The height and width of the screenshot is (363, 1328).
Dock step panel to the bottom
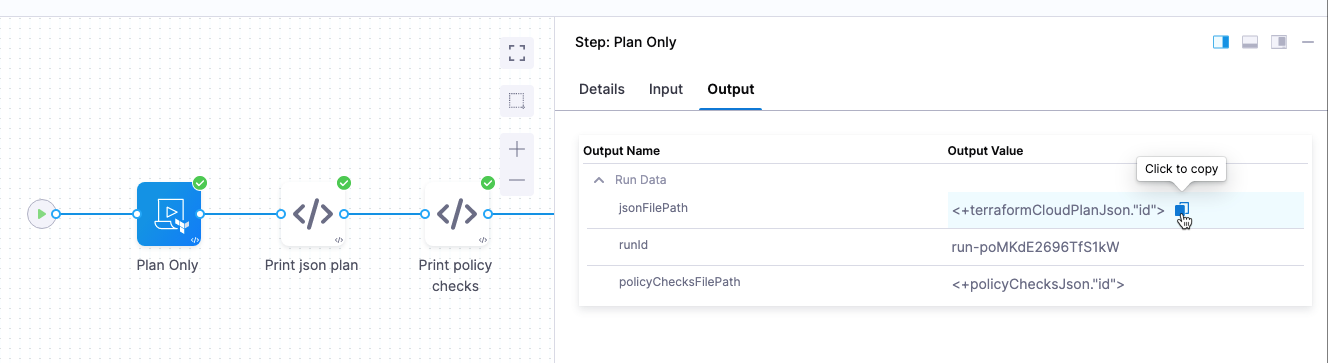1249,42
